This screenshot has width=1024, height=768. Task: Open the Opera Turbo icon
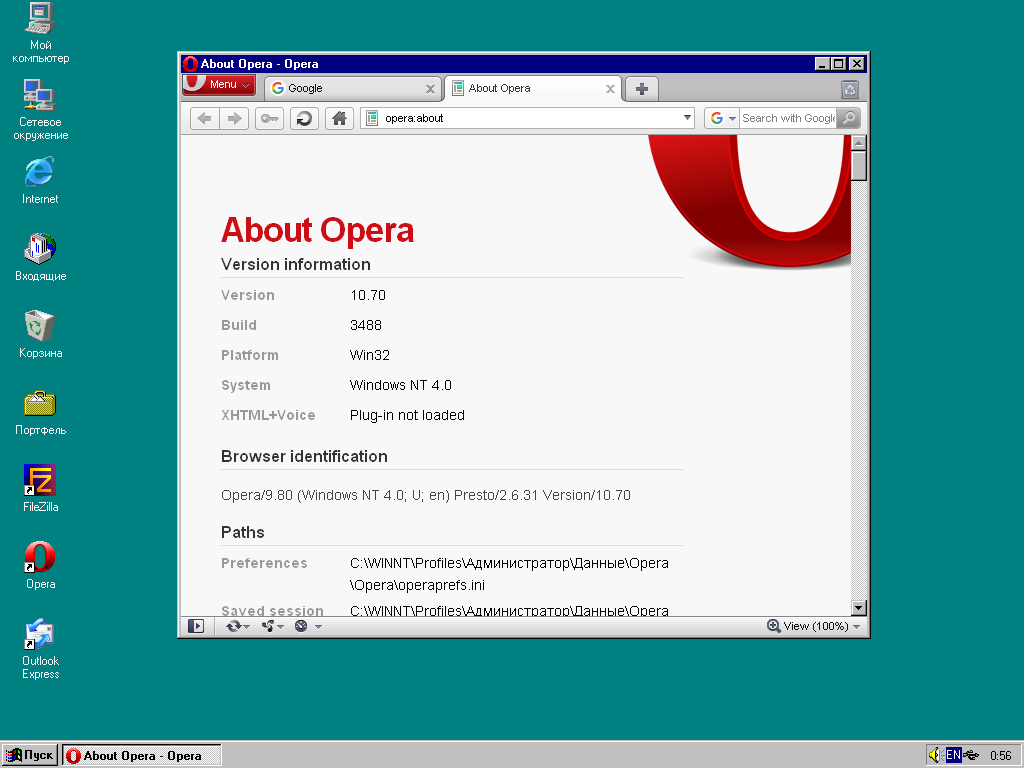click(x=301, y=626)
